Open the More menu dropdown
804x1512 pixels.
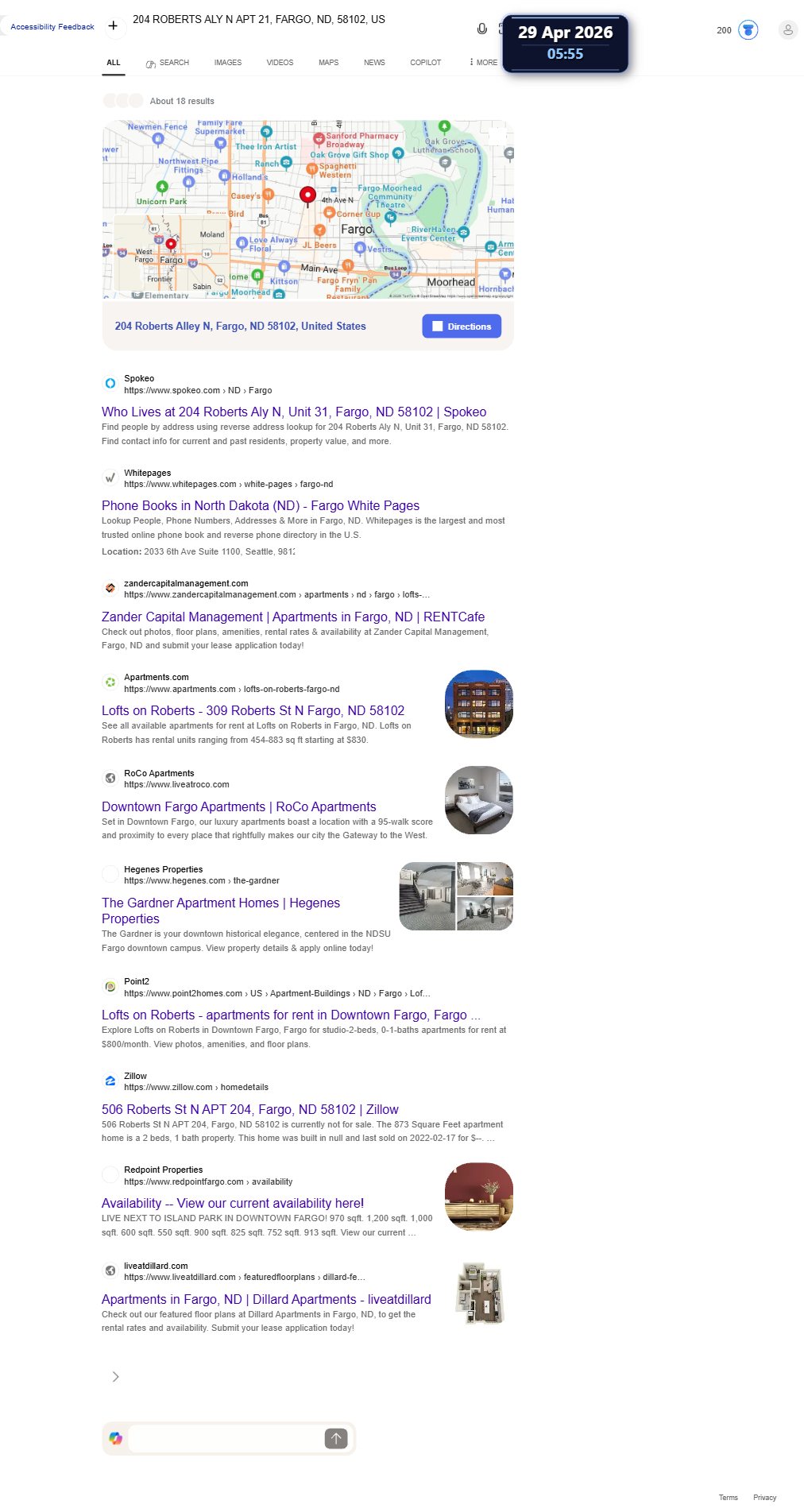tap(483, 62)
